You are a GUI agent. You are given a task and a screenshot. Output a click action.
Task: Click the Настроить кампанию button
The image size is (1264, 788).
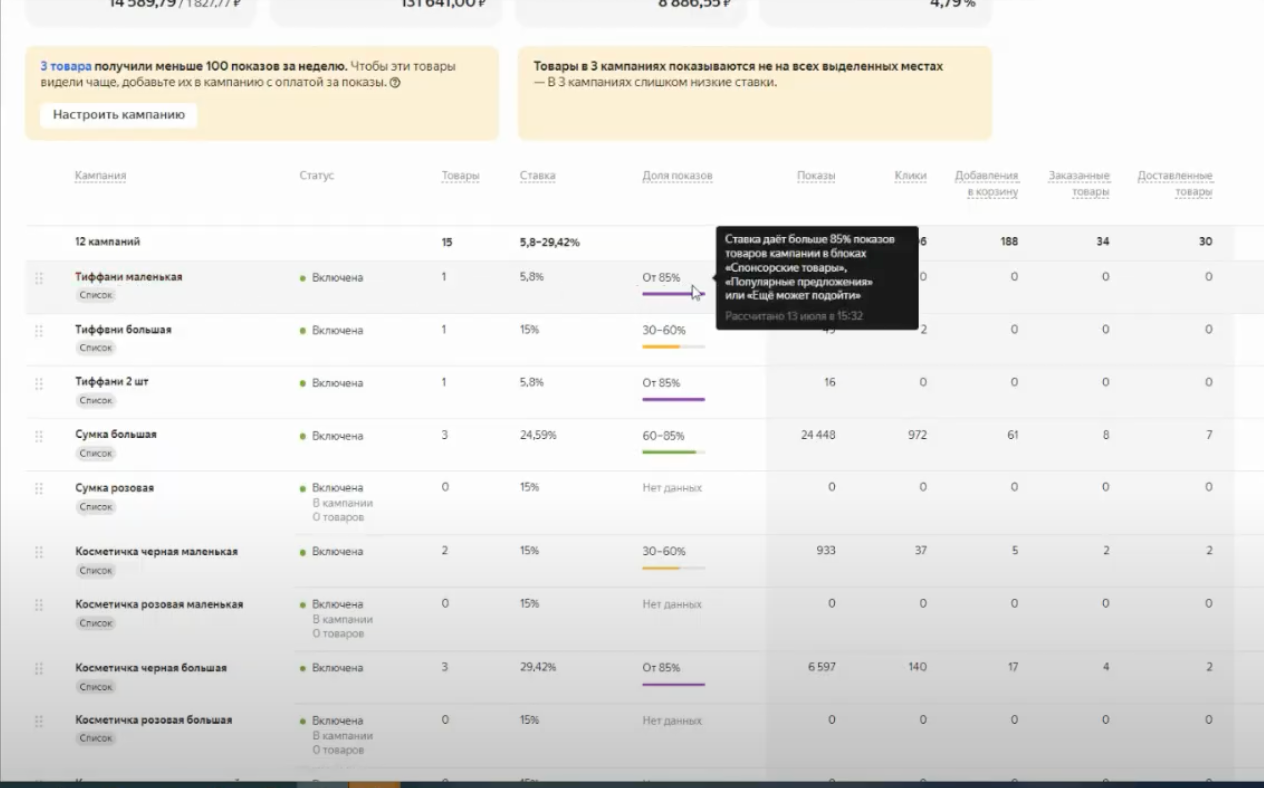point(119,115)
